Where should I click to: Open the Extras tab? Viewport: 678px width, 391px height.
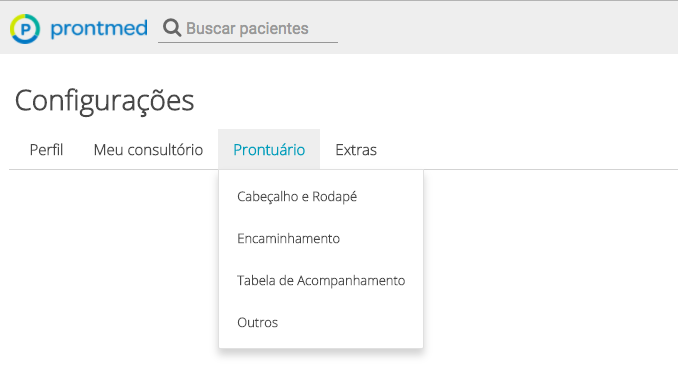(356, 150)
